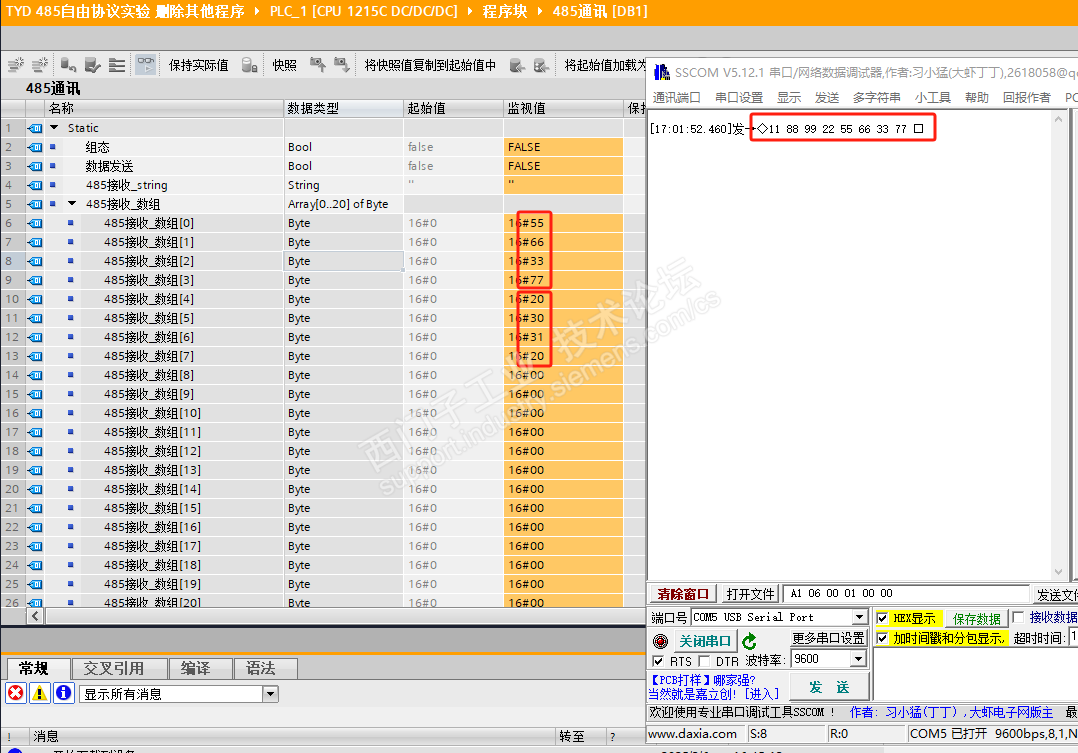Click the 数据类型 column header

(x=343, y=108)
